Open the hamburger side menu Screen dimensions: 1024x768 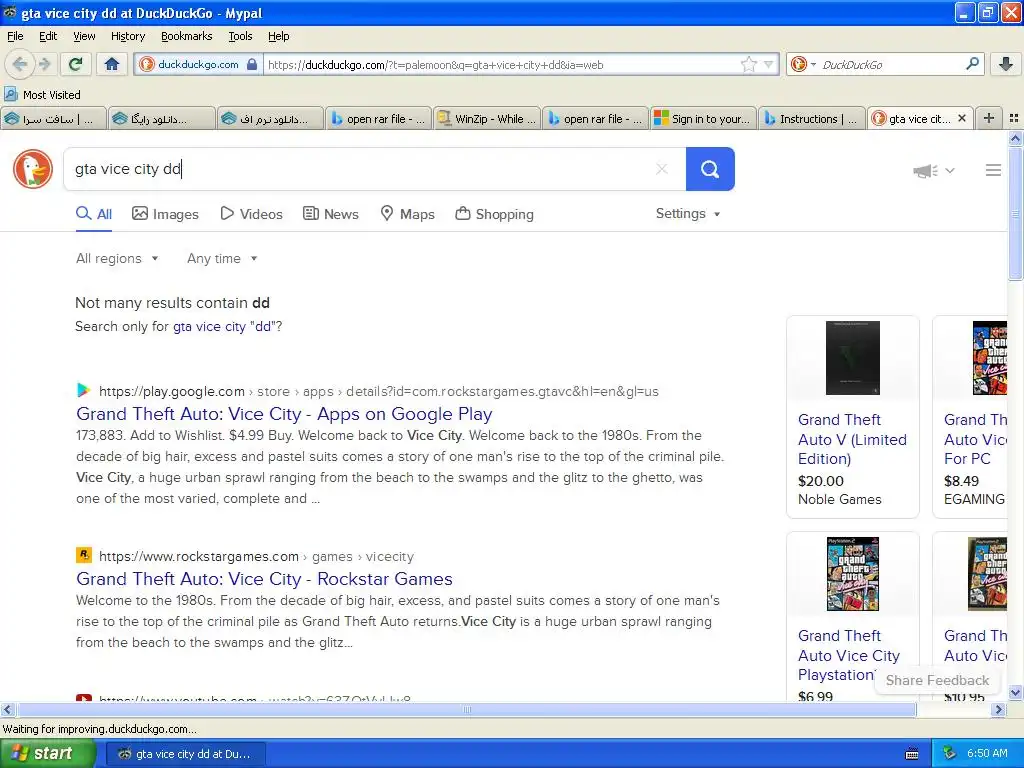993,170
